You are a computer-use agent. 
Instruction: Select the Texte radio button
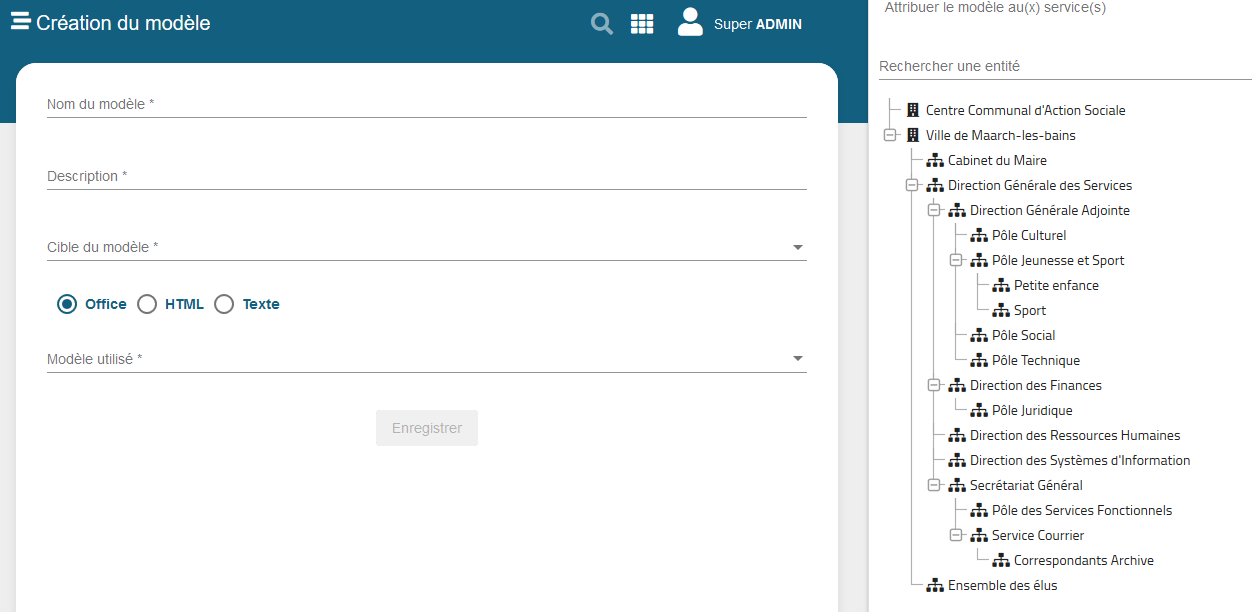tap(224, 304)
